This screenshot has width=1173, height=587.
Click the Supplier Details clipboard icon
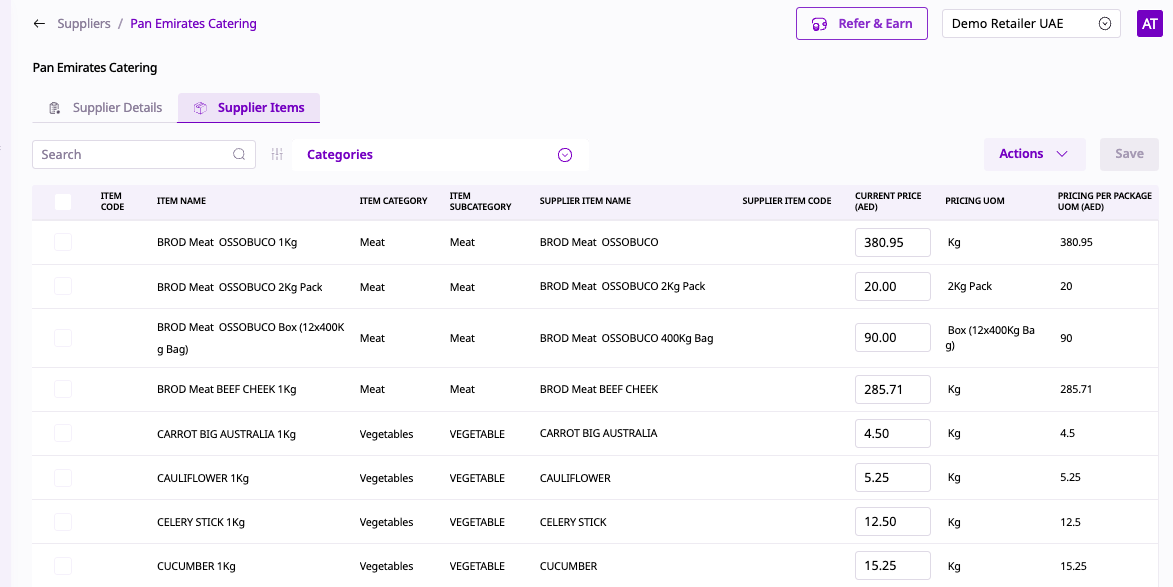click(55, 108)
